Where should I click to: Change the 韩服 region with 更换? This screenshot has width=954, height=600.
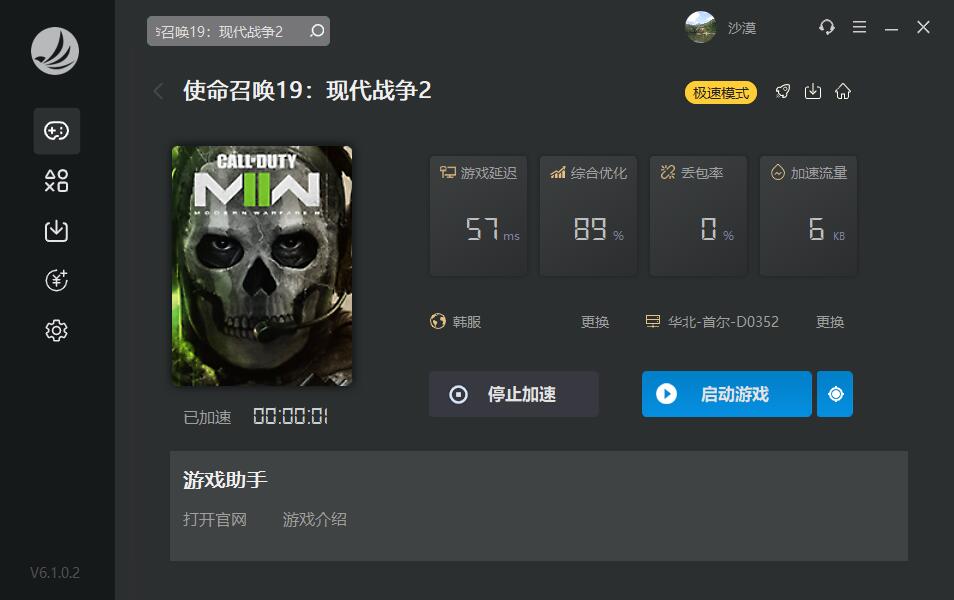pyautogui.click(x=594, y=322)
